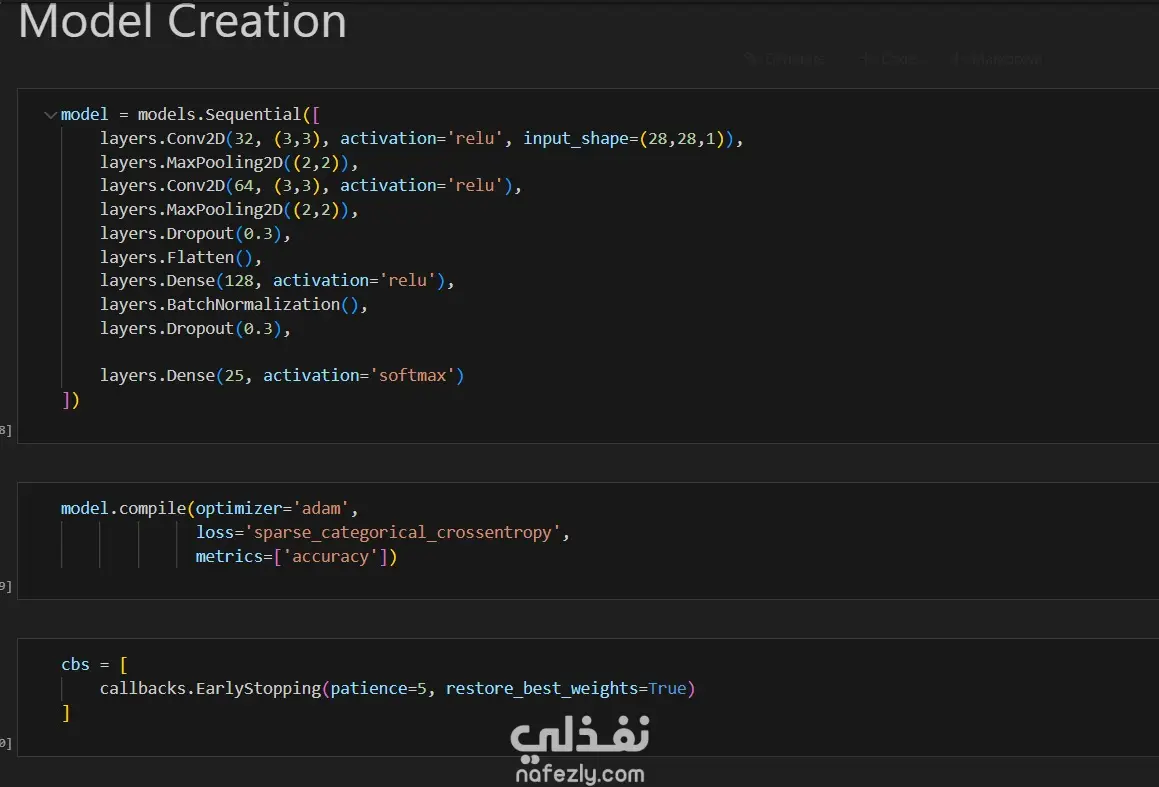Click the layers.Dense(25, activation='softmax') line

click(282, 375)
